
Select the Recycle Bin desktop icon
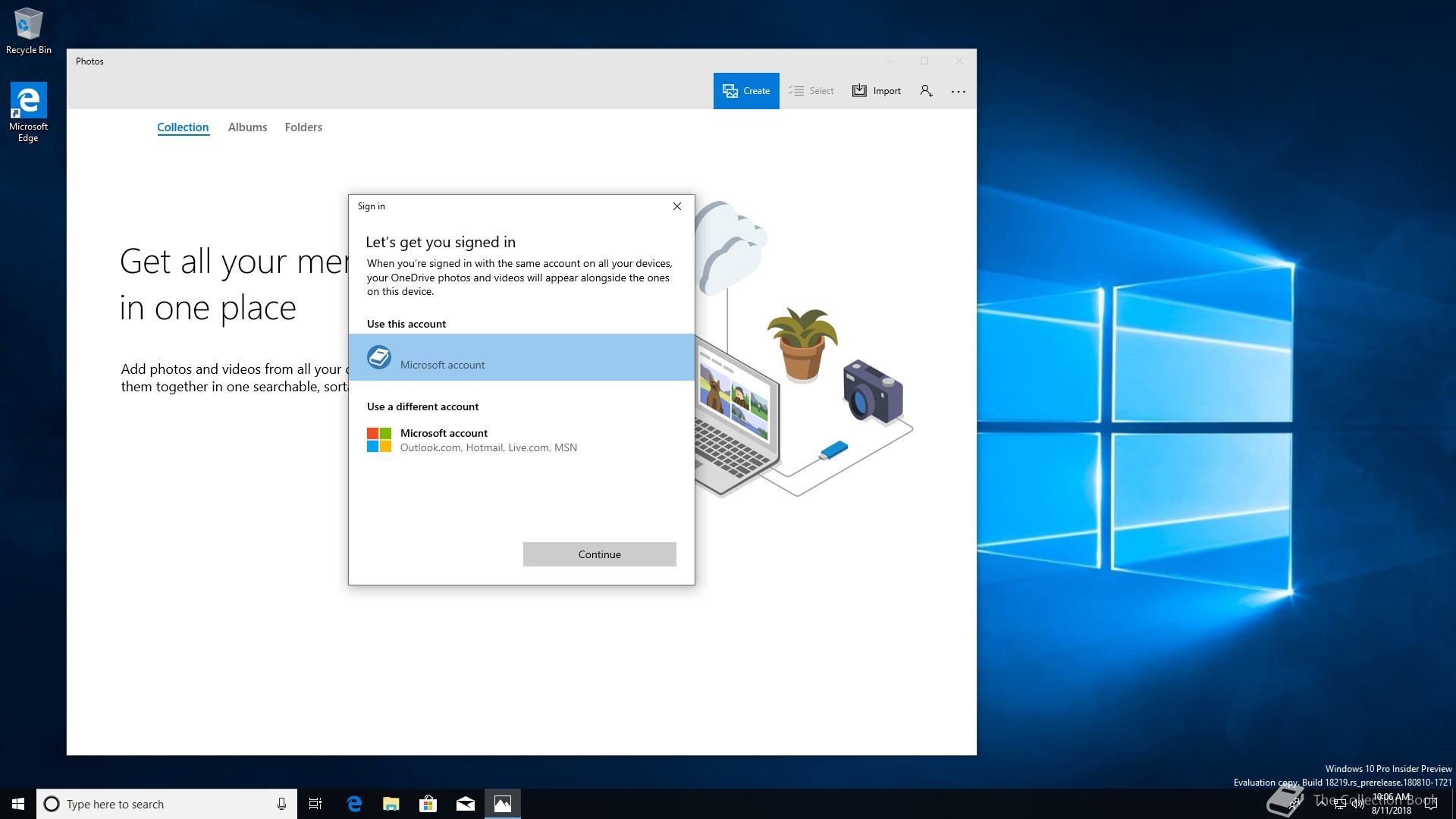click(x=29, y=30)
